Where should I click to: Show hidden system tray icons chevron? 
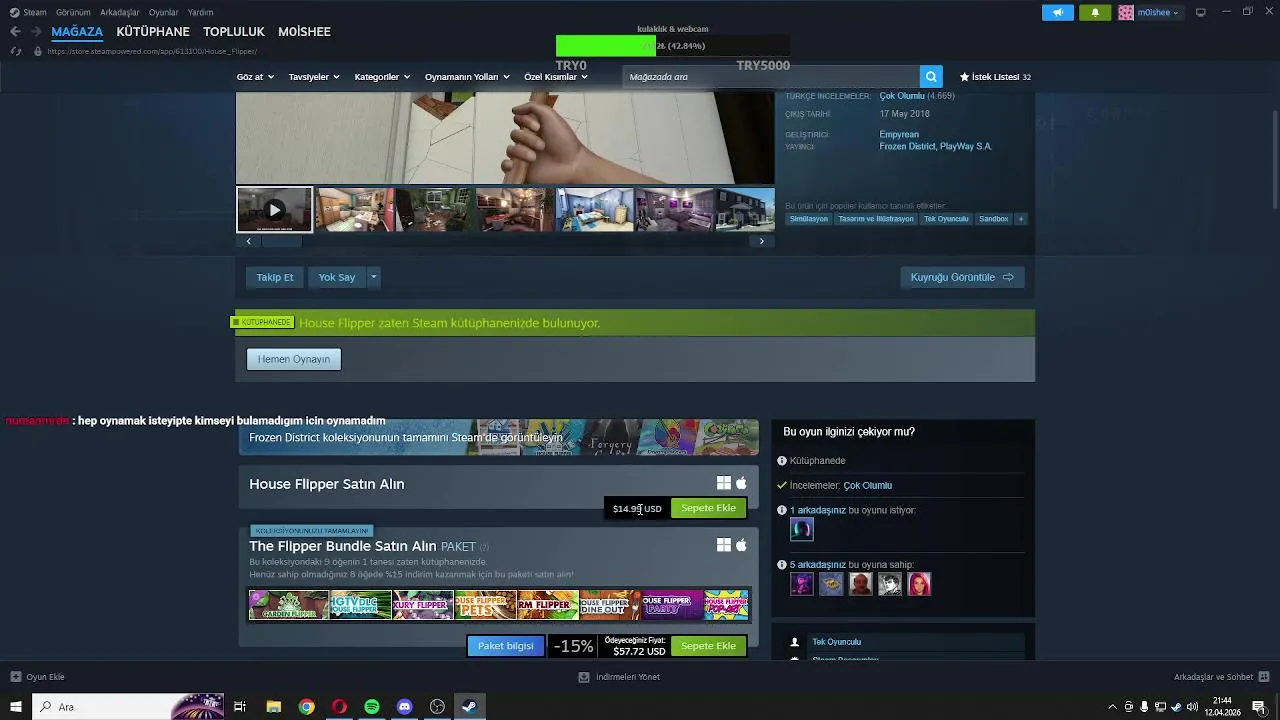coord(1113,707)
